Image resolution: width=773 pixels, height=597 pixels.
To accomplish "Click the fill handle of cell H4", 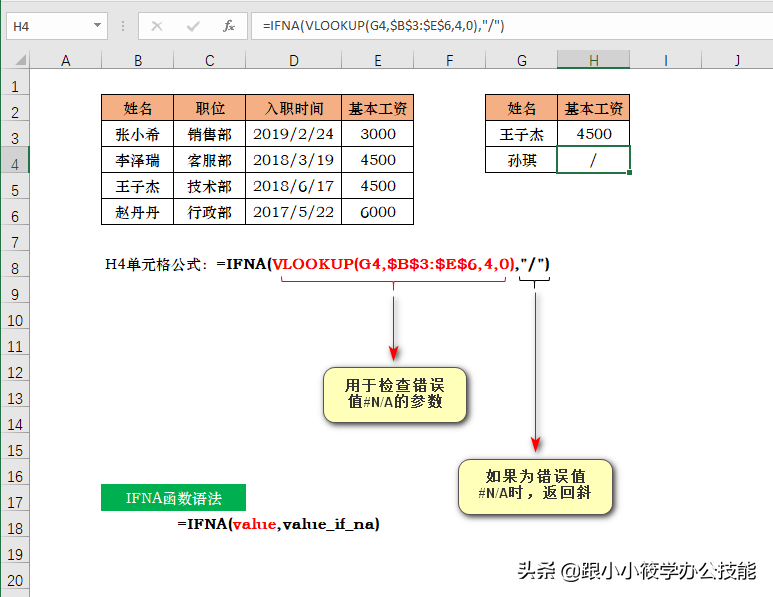I will click(x=630, y=173).
